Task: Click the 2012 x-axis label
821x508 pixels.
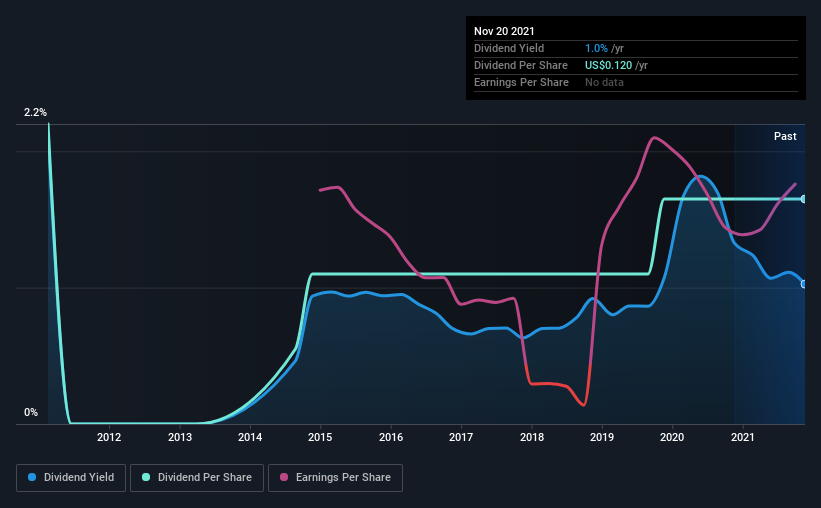Action: pos(109,437)
